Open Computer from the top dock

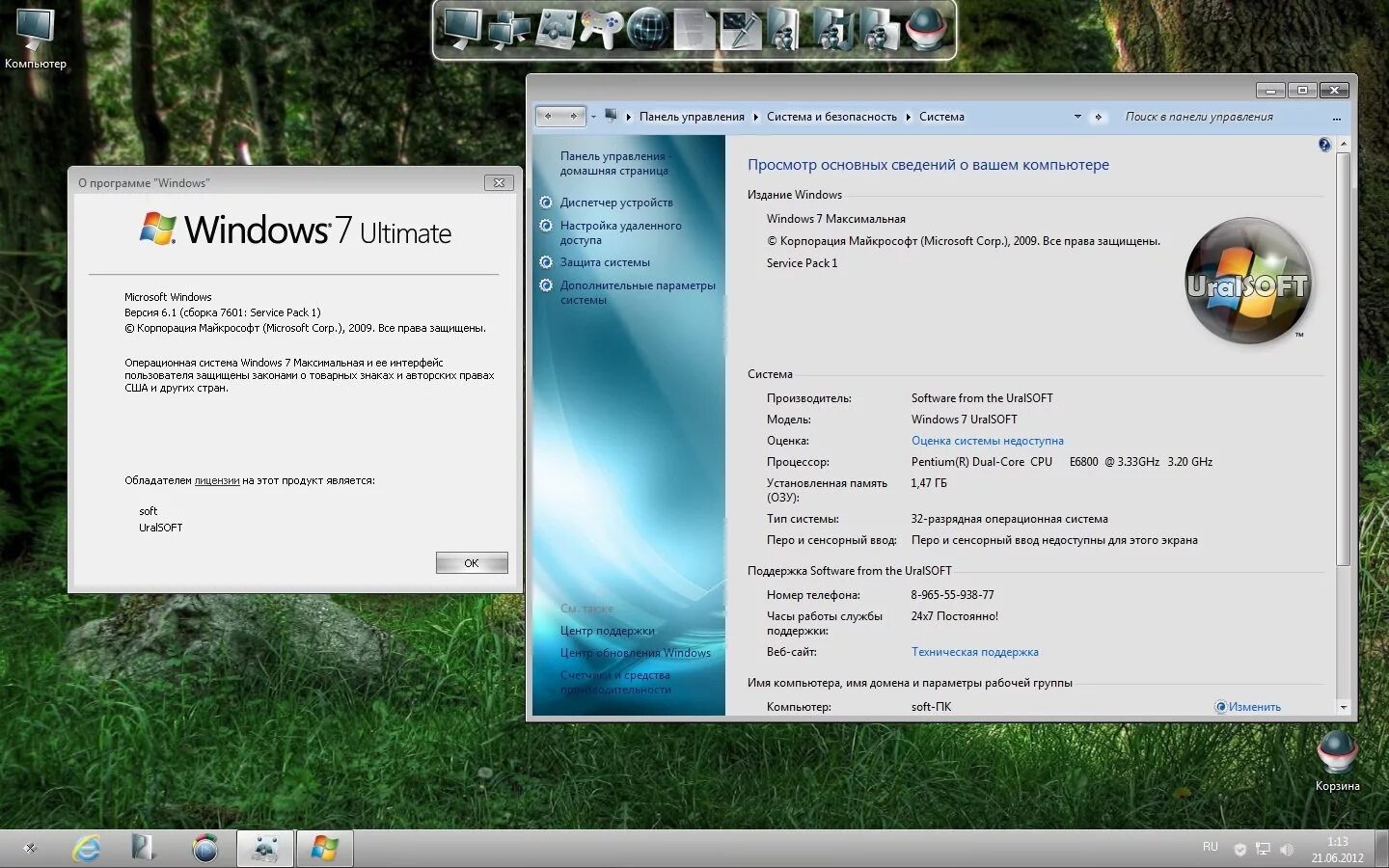(x=461, y=29)
